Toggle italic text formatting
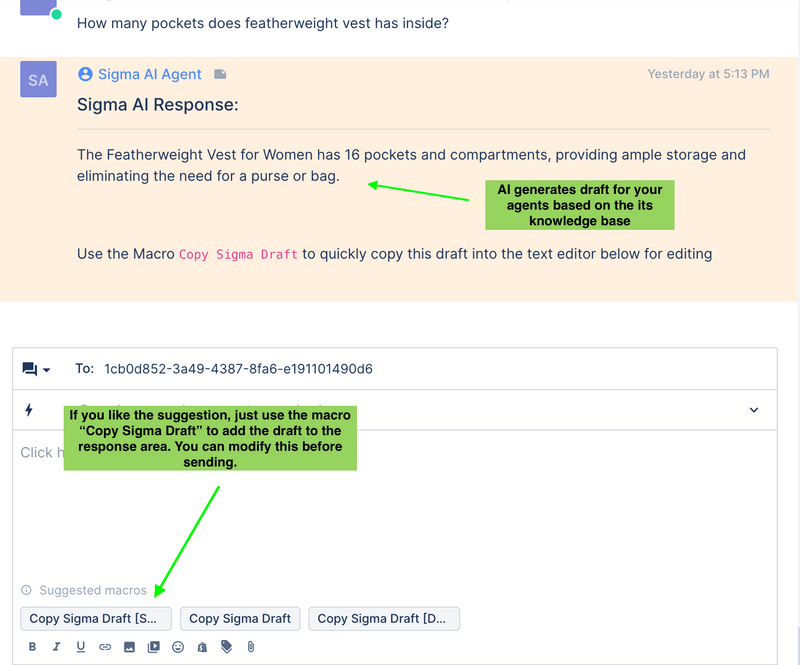This screenshot has width=800, height=665. pos(57,647)
